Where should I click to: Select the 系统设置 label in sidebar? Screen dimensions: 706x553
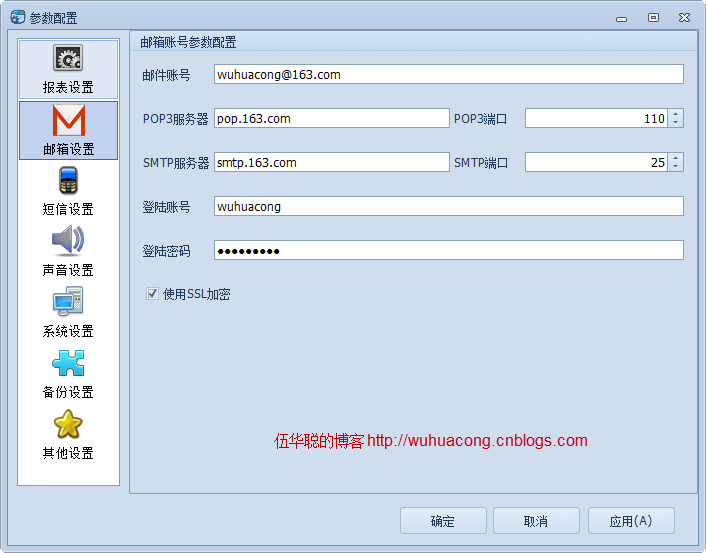click(x=68, y=331)
